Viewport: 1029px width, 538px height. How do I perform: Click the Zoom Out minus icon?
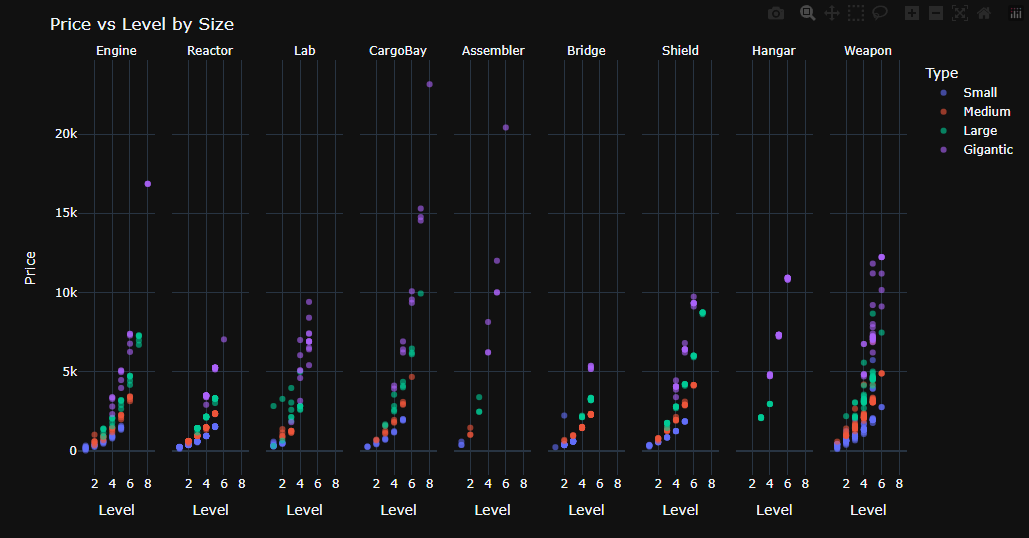click(x=936, y=13)
